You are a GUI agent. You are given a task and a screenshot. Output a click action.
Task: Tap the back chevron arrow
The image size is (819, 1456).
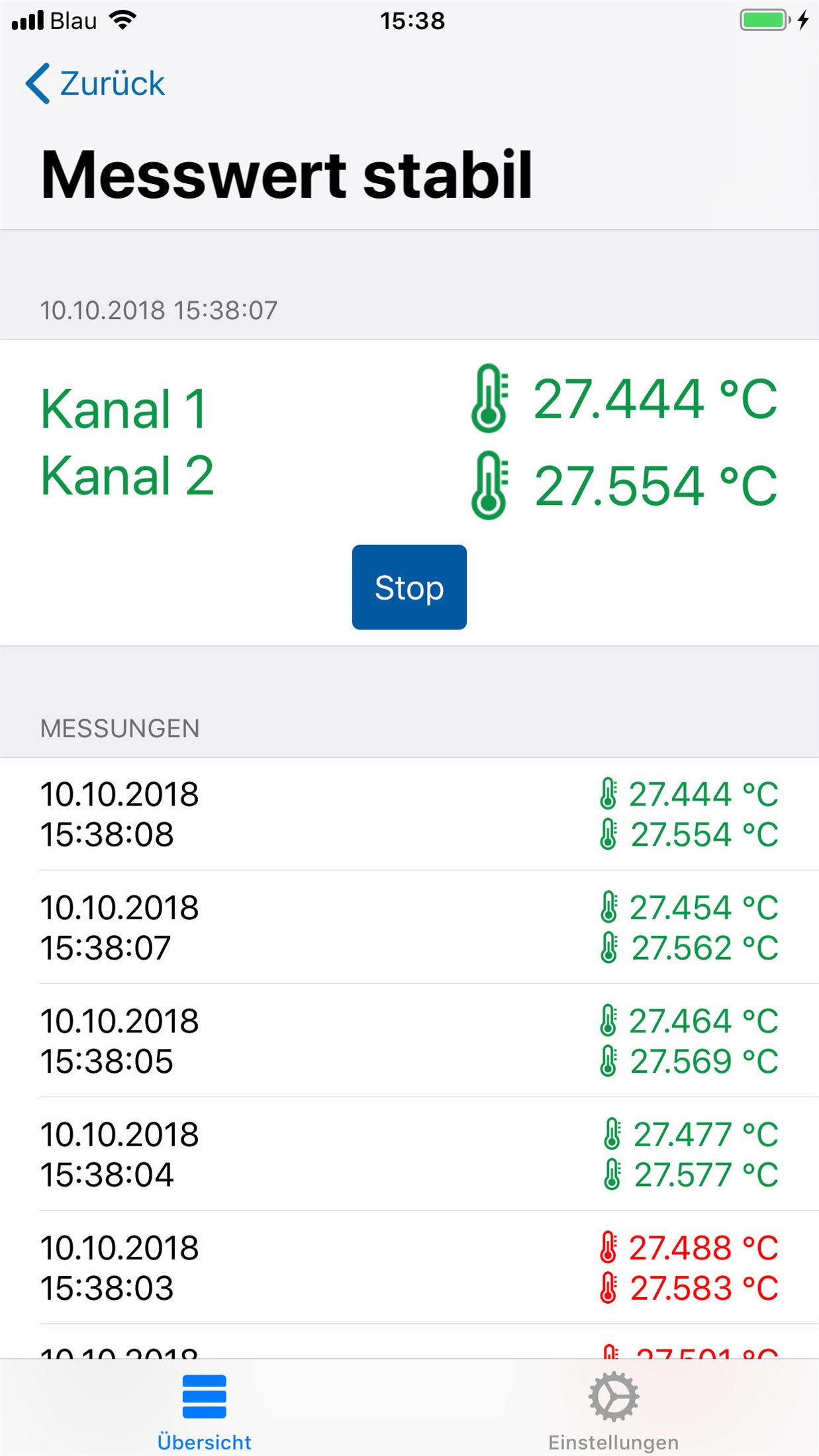coord(38,83)
